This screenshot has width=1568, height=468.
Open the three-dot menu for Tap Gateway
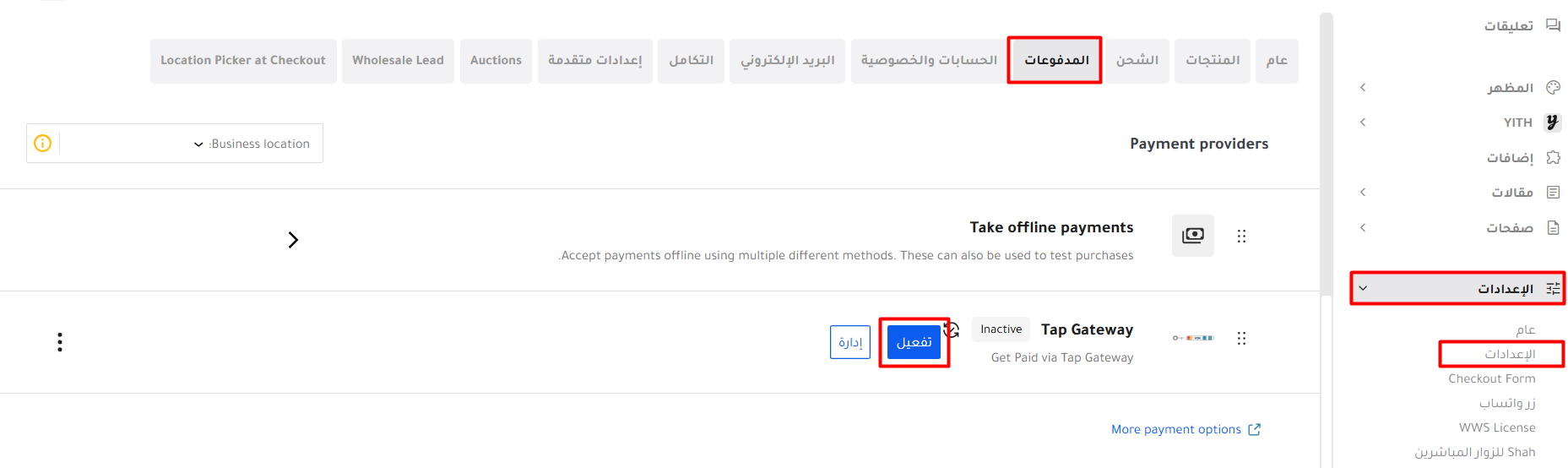point(60,342)
